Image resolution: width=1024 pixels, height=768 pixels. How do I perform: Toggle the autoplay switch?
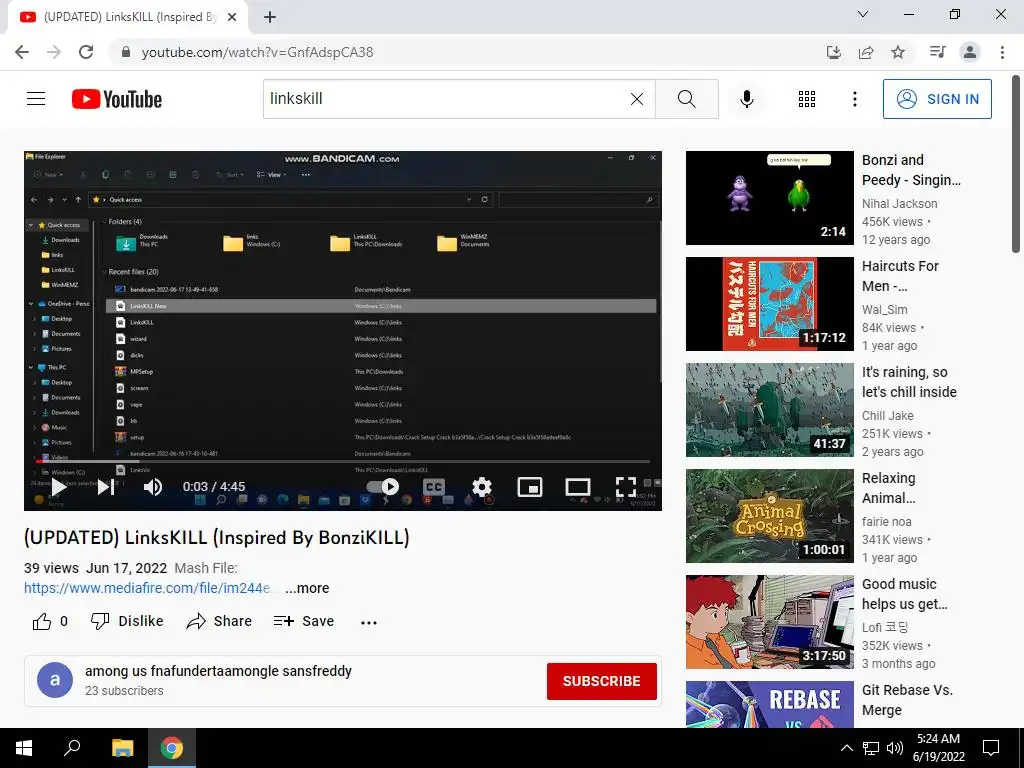point(383,487)
